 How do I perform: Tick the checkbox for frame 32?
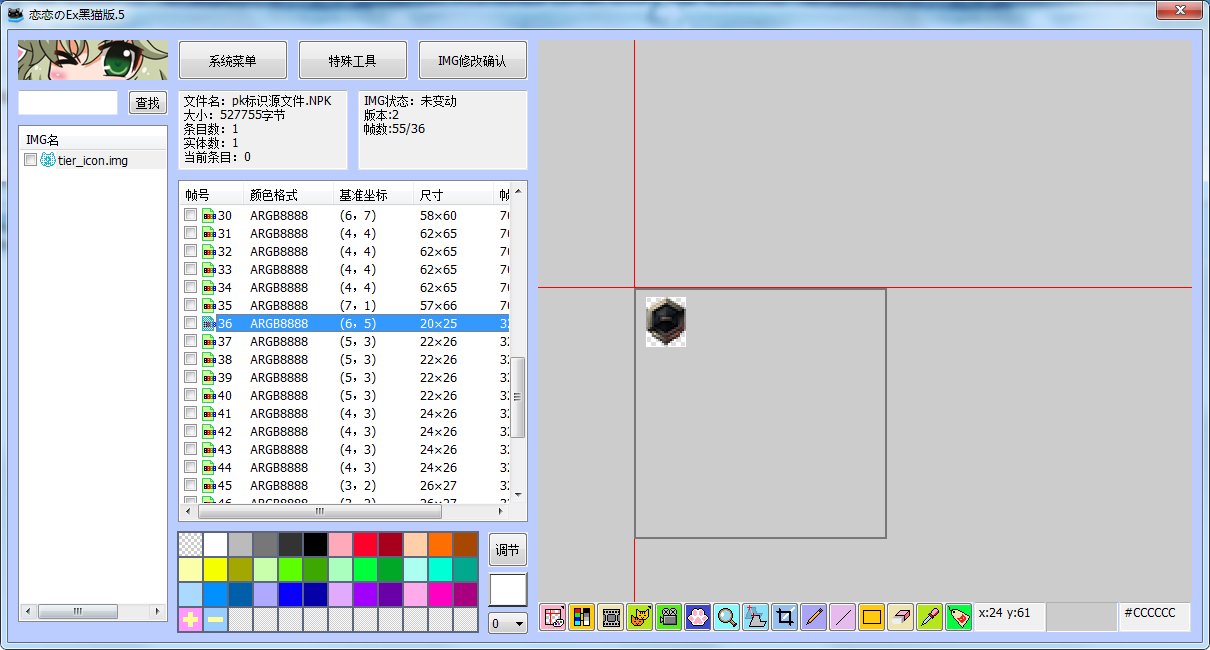(x=190, y=251)
